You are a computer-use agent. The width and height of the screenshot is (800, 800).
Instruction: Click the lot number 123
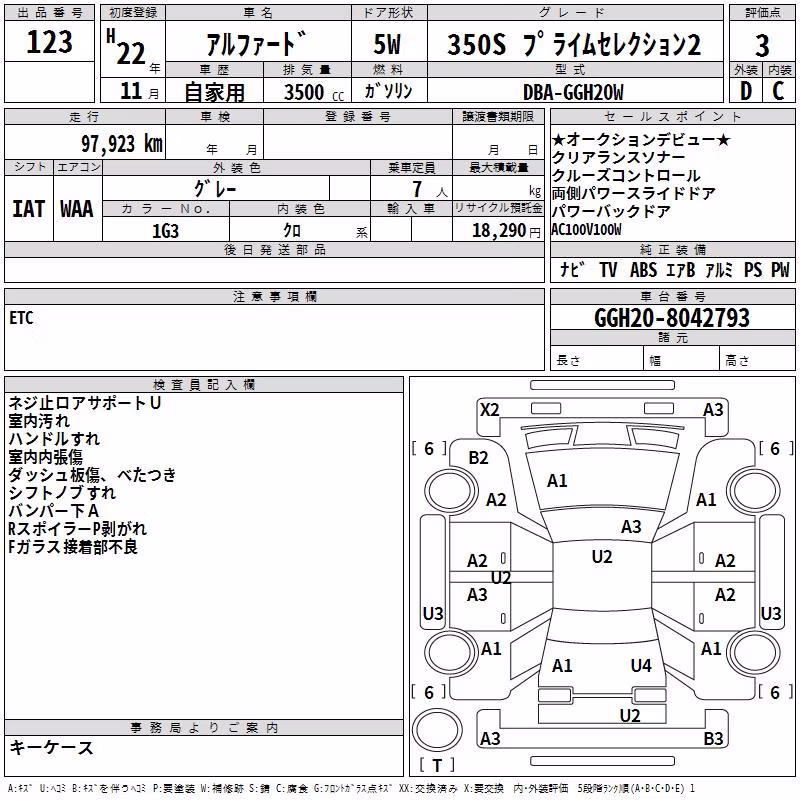pyautogui.click(x=49, y=42)
